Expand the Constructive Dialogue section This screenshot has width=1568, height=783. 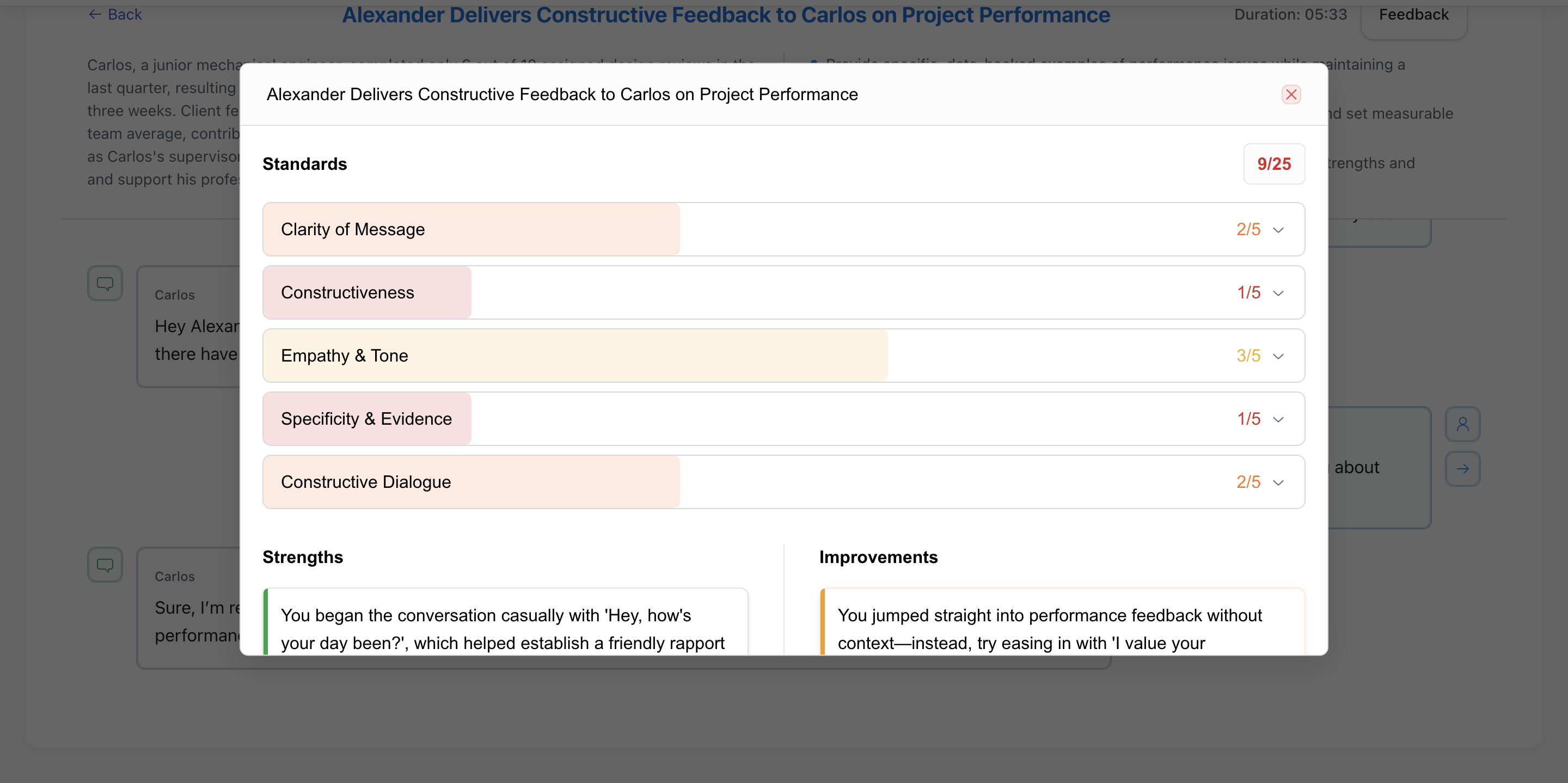(1278, 481)
